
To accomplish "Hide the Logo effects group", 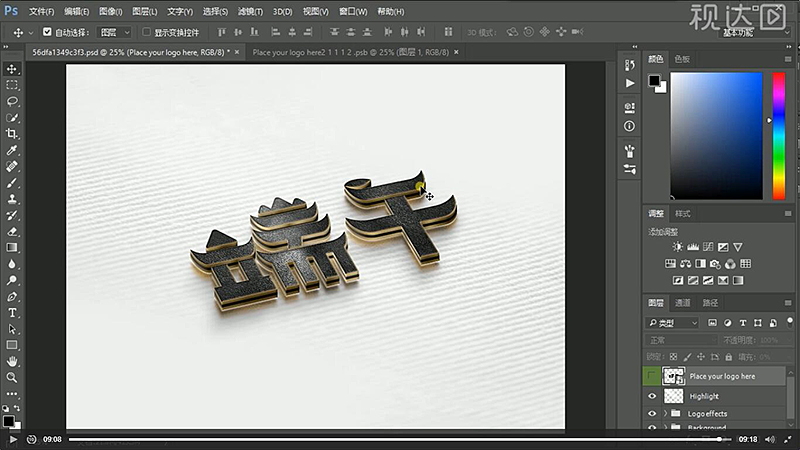I will tap(652, 414).
